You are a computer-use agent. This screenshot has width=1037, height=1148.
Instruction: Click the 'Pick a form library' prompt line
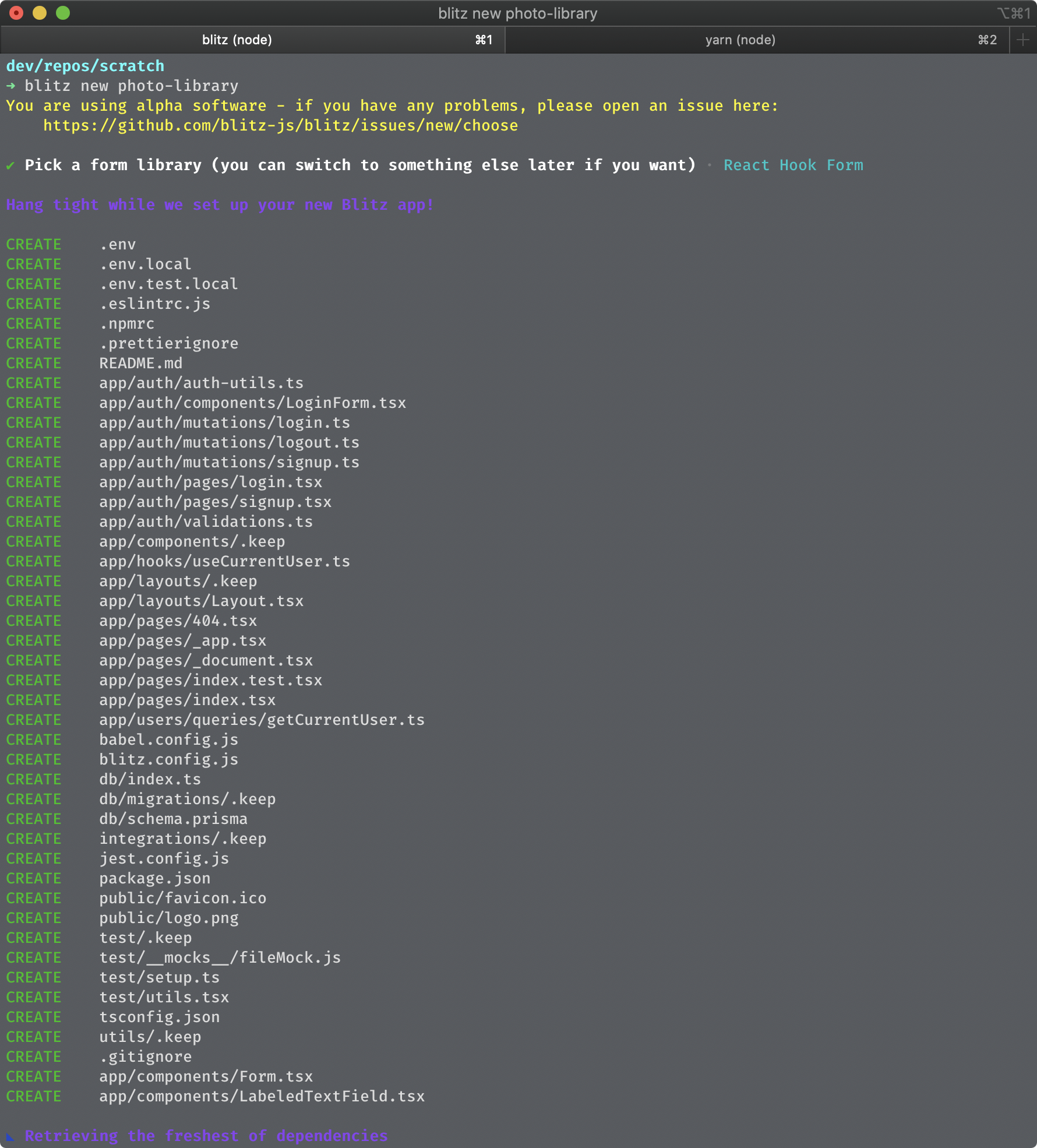point(360,165)
